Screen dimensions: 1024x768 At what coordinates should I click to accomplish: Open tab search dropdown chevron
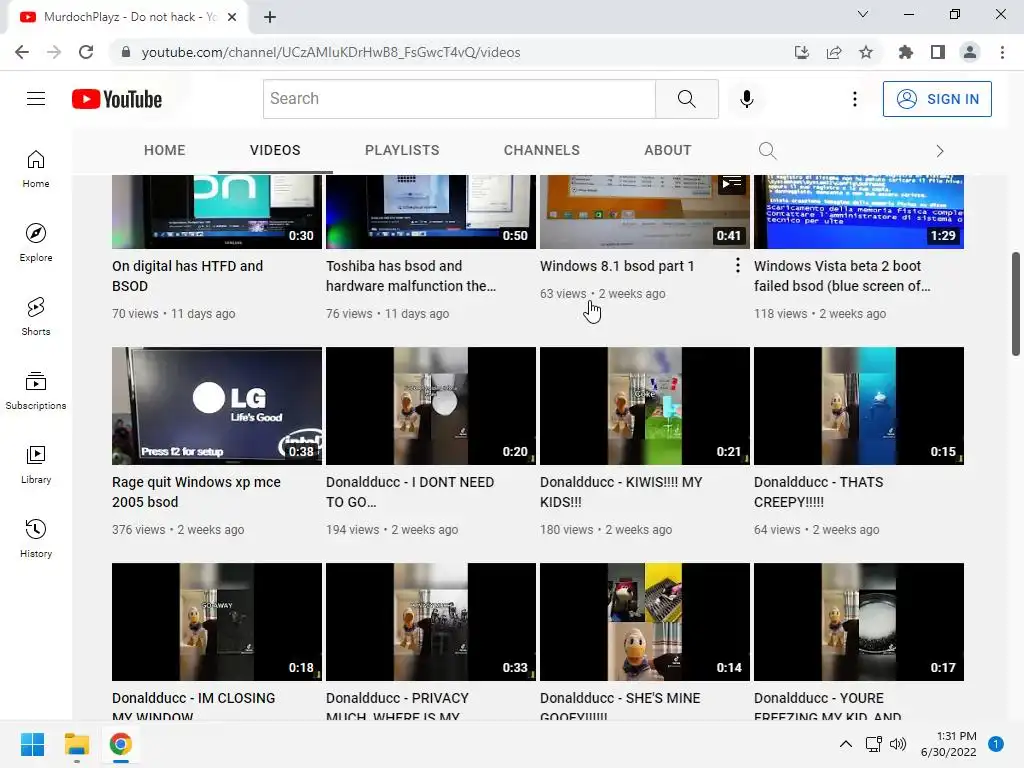pyautogui.click(x=863, y=14)
